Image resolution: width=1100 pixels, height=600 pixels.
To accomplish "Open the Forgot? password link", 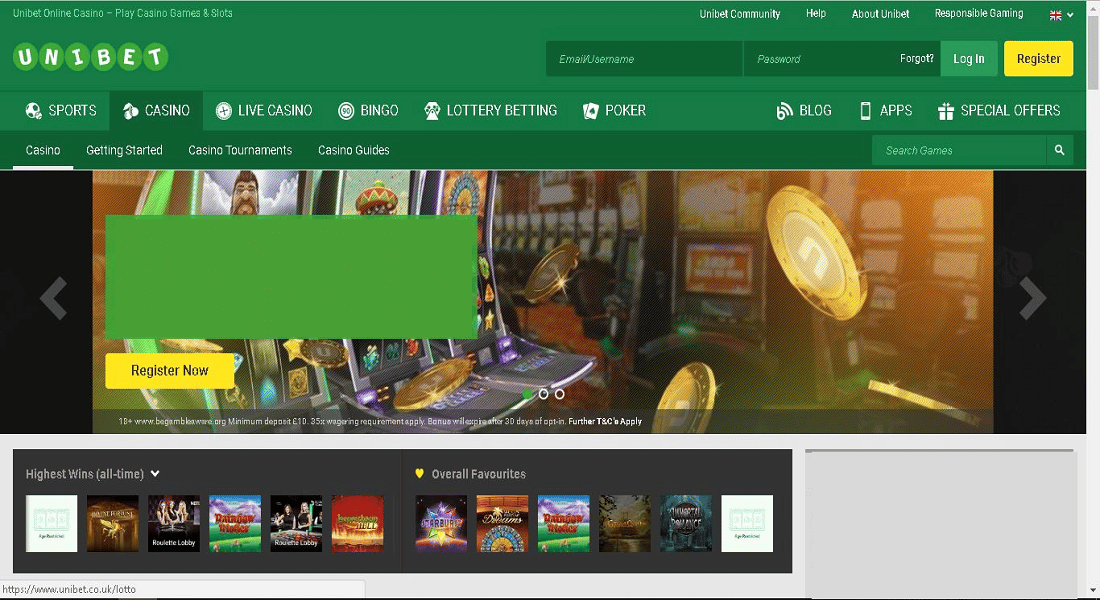I will [916, 58].
